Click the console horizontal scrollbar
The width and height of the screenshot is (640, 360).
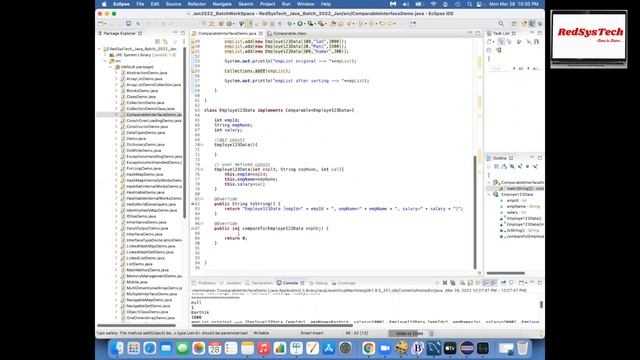pyautogui.click(x=272, y=325)
